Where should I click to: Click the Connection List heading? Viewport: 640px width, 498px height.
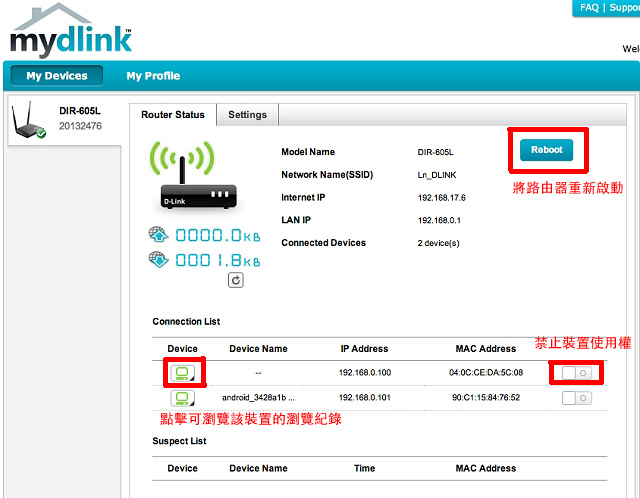[186, 322]
